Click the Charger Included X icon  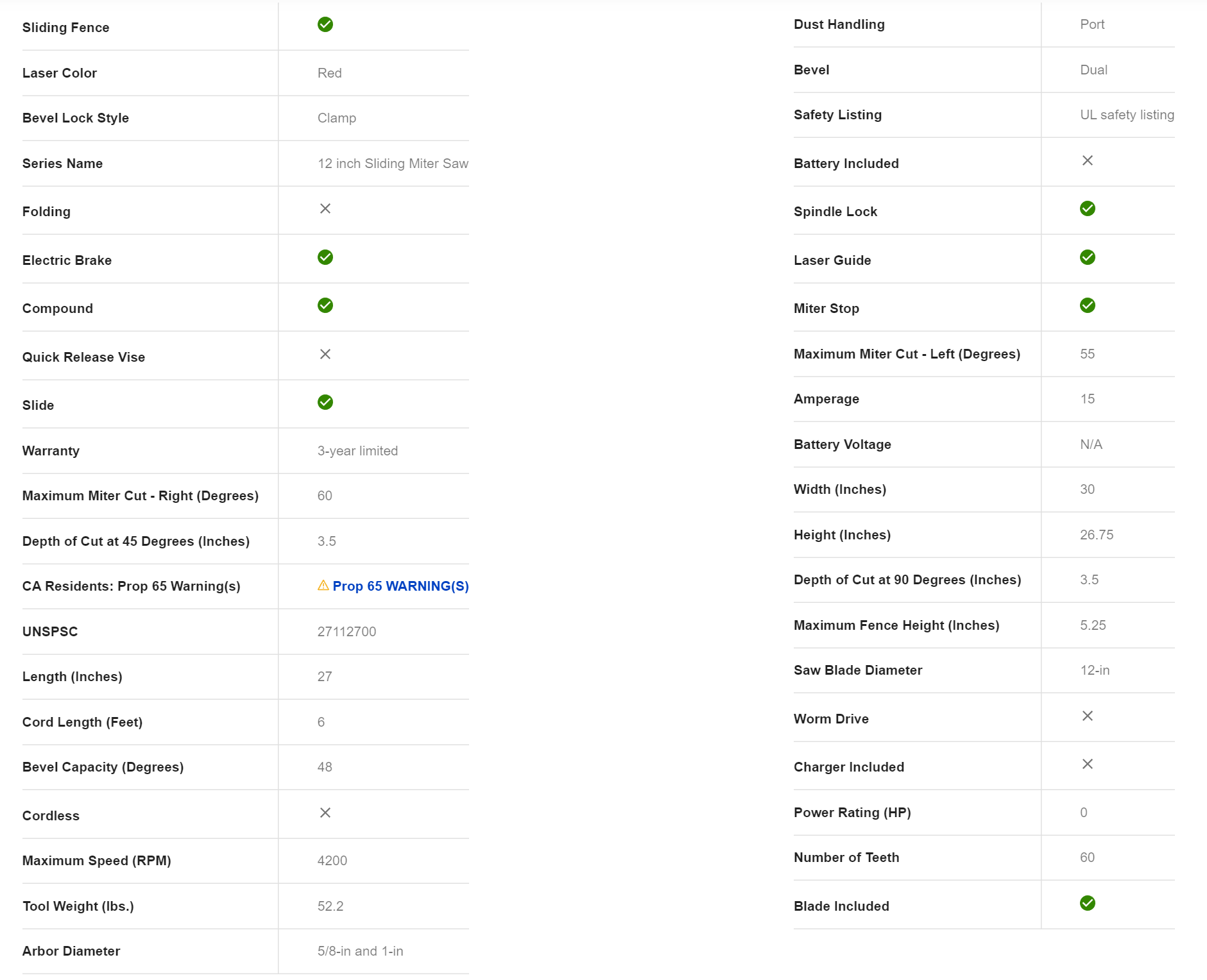tap(1088, 764)
